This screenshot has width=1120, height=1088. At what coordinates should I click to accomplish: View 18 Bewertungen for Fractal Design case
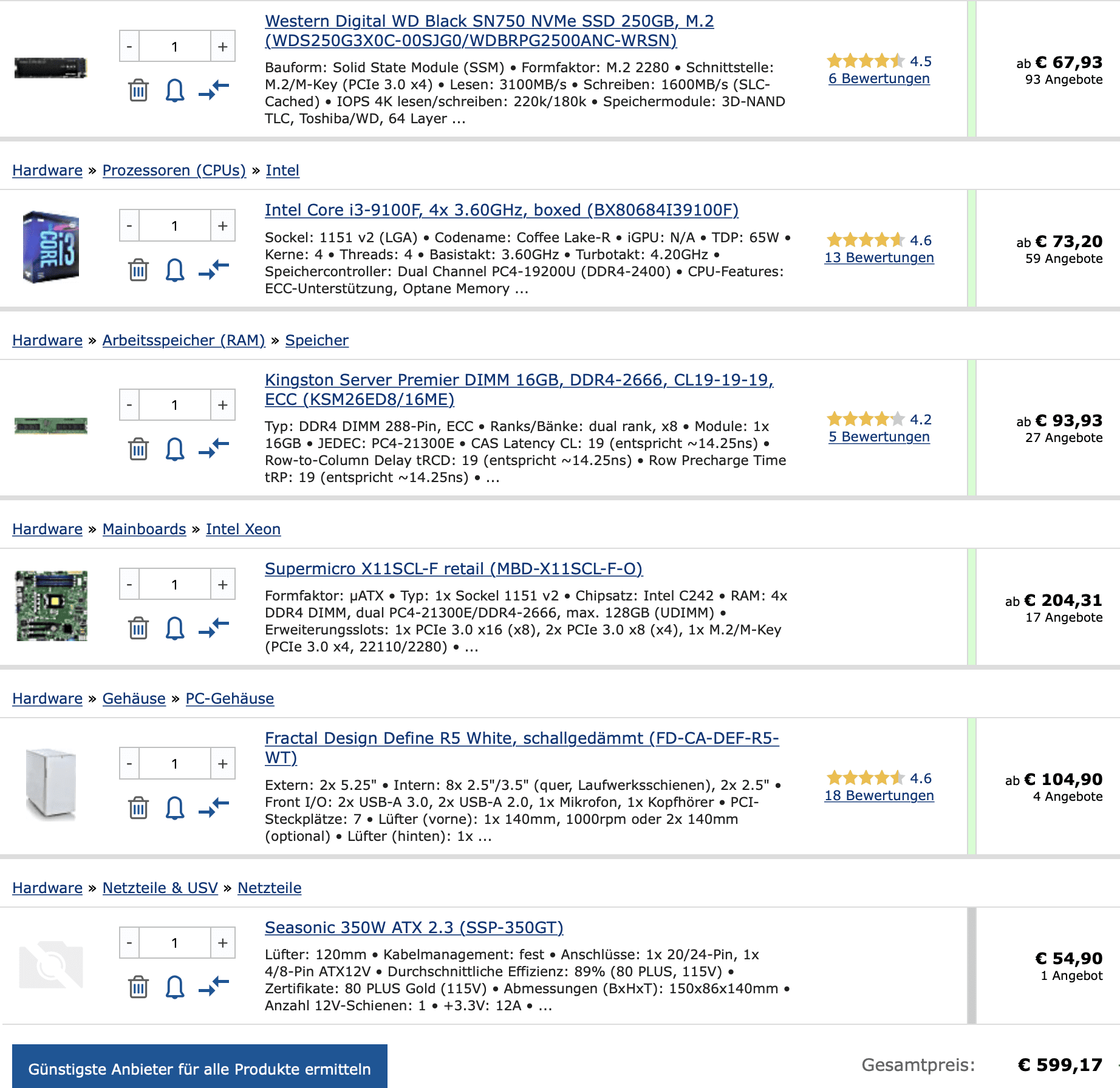[x=879, y=795]
